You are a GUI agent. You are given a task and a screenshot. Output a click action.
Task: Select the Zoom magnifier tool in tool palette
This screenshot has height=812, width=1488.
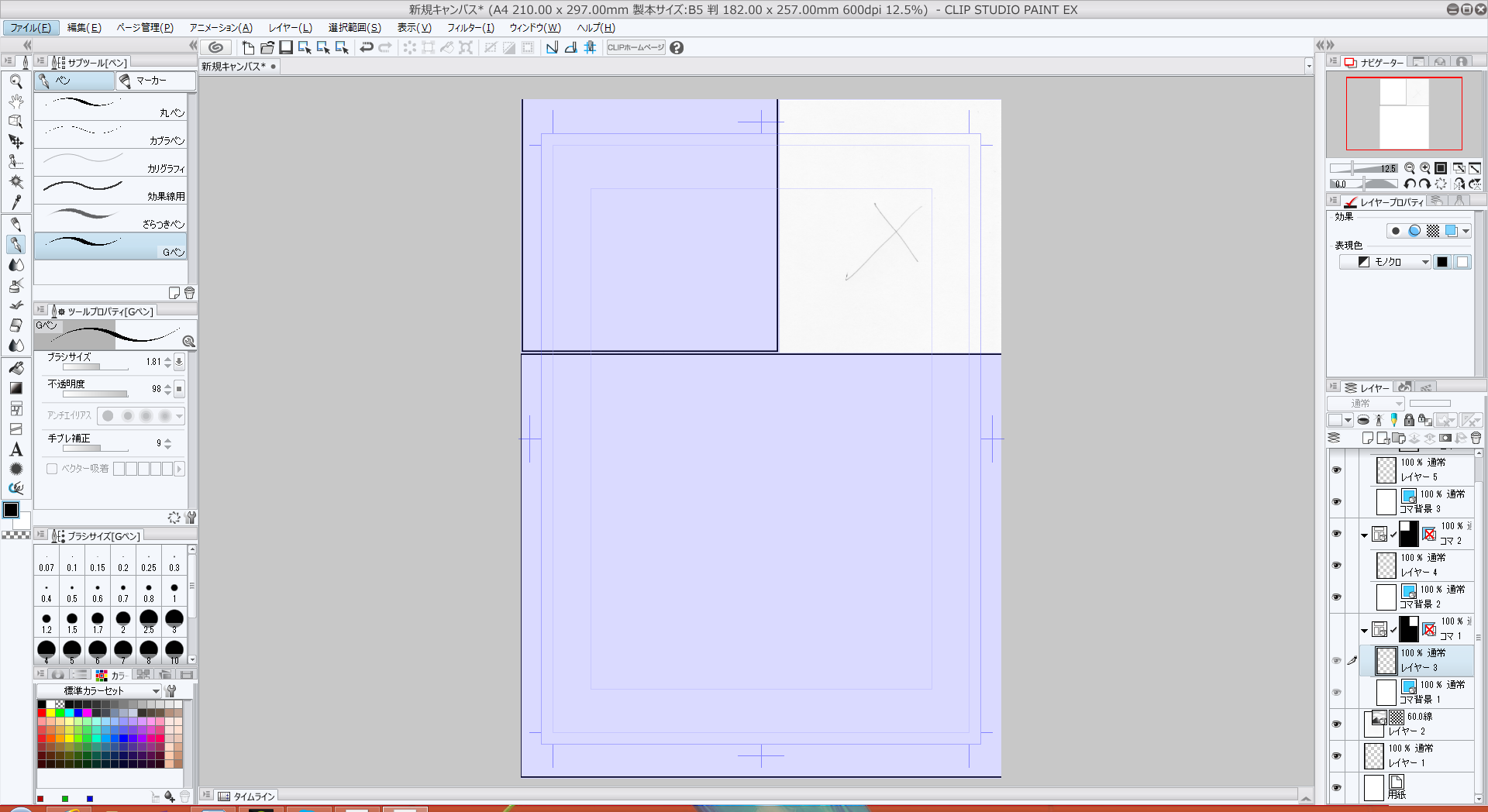(x=15, y=81)
